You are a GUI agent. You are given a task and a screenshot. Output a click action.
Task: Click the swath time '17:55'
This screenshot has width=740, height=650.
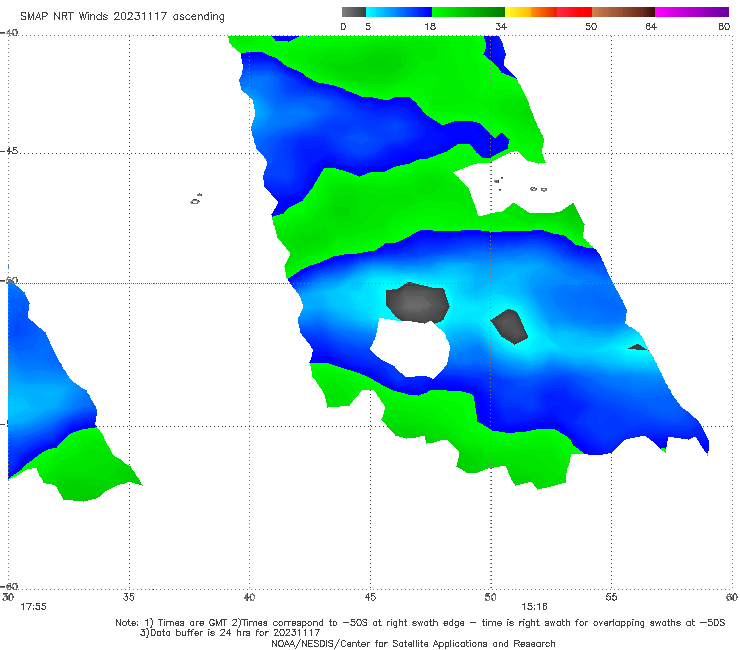coord(34,607)
